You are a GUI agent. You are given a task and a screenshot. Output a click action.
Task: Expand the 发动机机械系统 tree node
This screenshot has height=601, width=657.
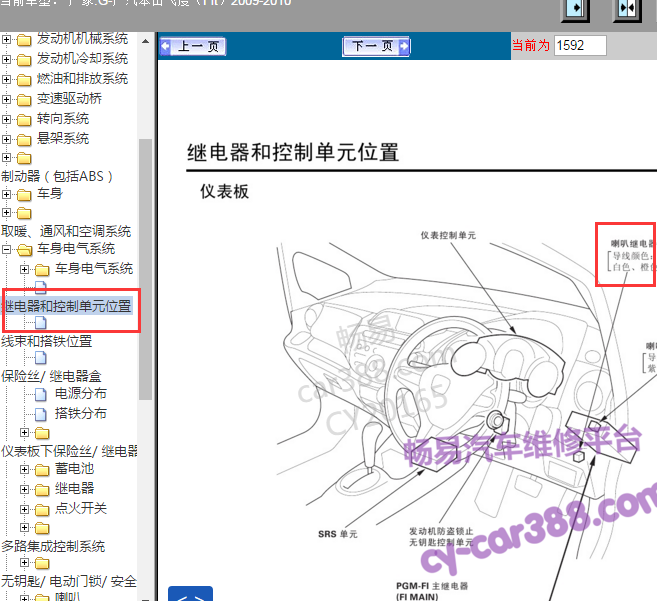tap(6, 39)
